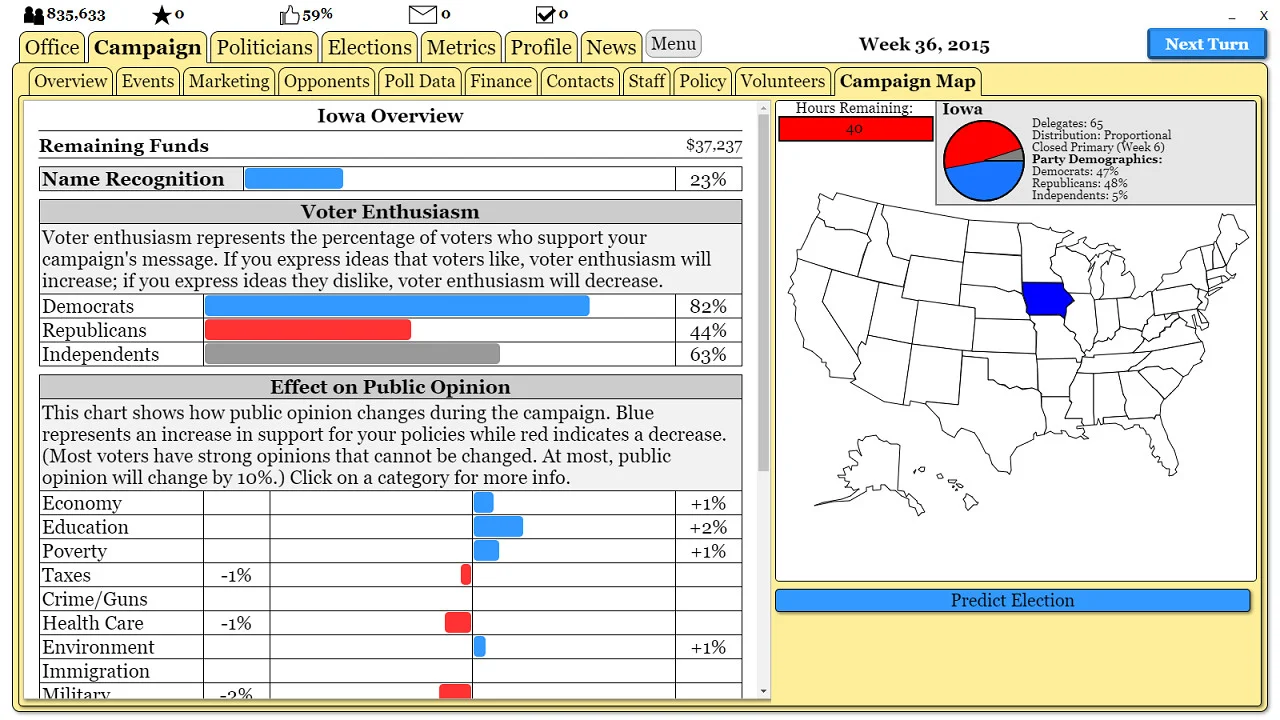Open the Menu button

point(673,43)
